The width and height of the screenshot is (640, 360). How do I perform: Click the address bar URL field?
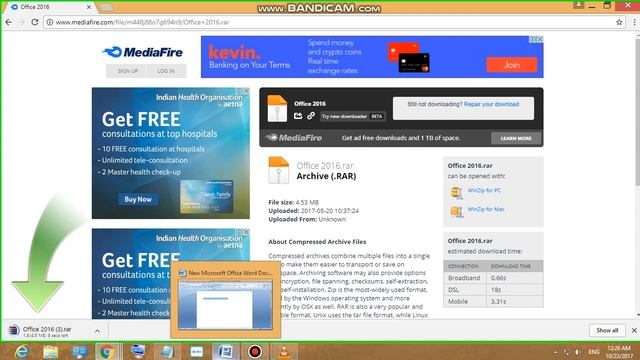[335, 22]
